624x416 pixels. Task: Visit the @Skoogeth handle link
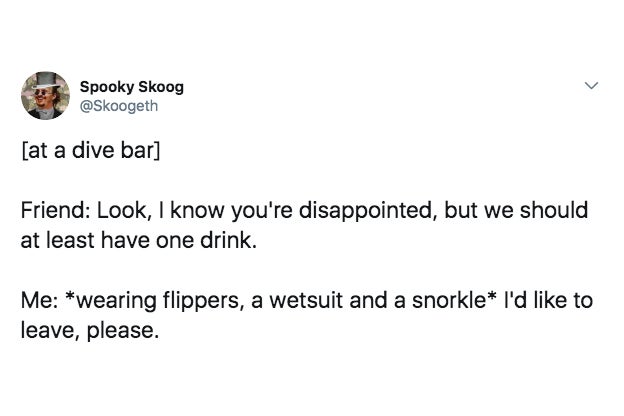click(119, 106)
